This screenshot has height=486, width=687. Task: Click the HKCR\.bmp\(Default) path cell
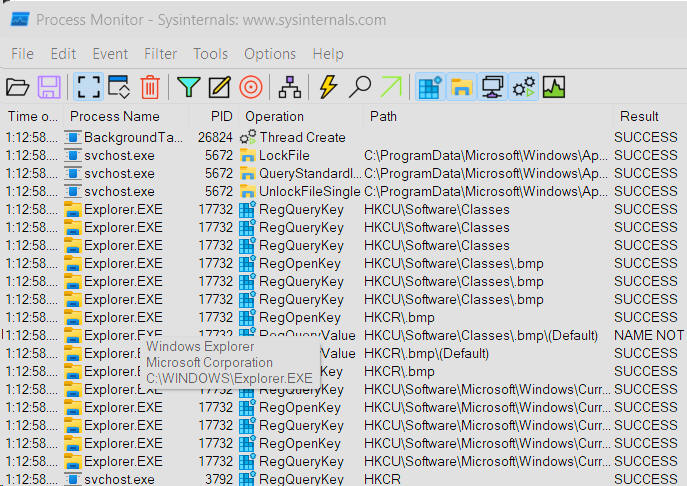click(426, 353)
